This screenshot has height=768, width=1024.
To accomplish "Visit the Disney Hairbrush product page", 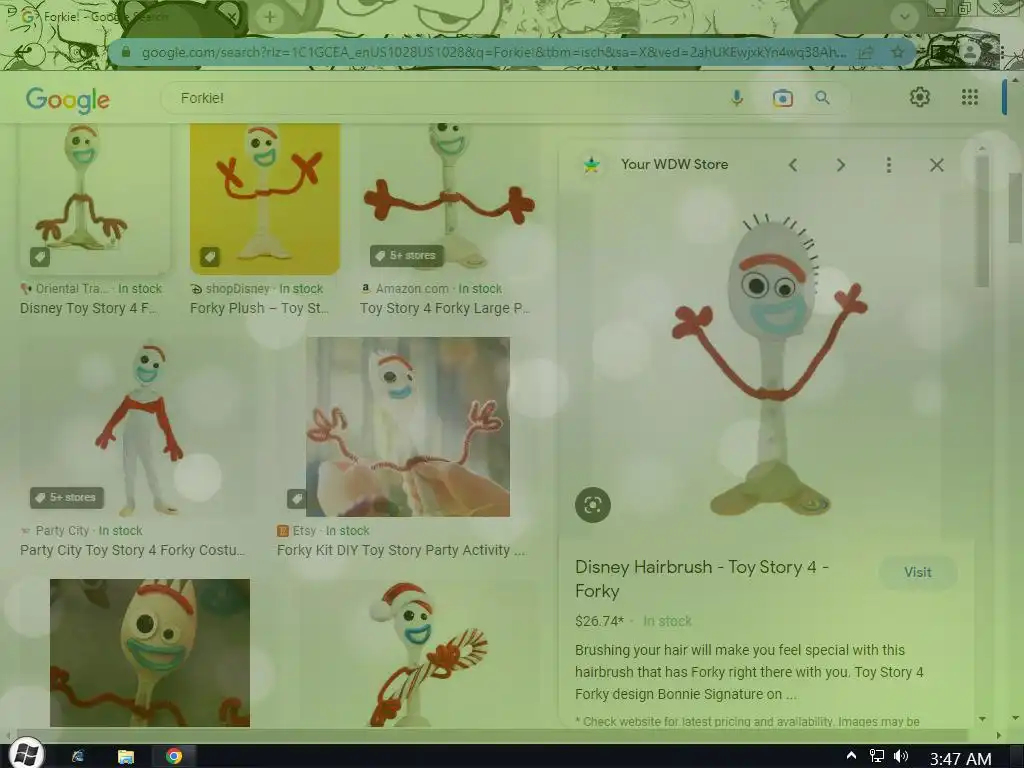I will pyautogui.click(x=918, y=572).
